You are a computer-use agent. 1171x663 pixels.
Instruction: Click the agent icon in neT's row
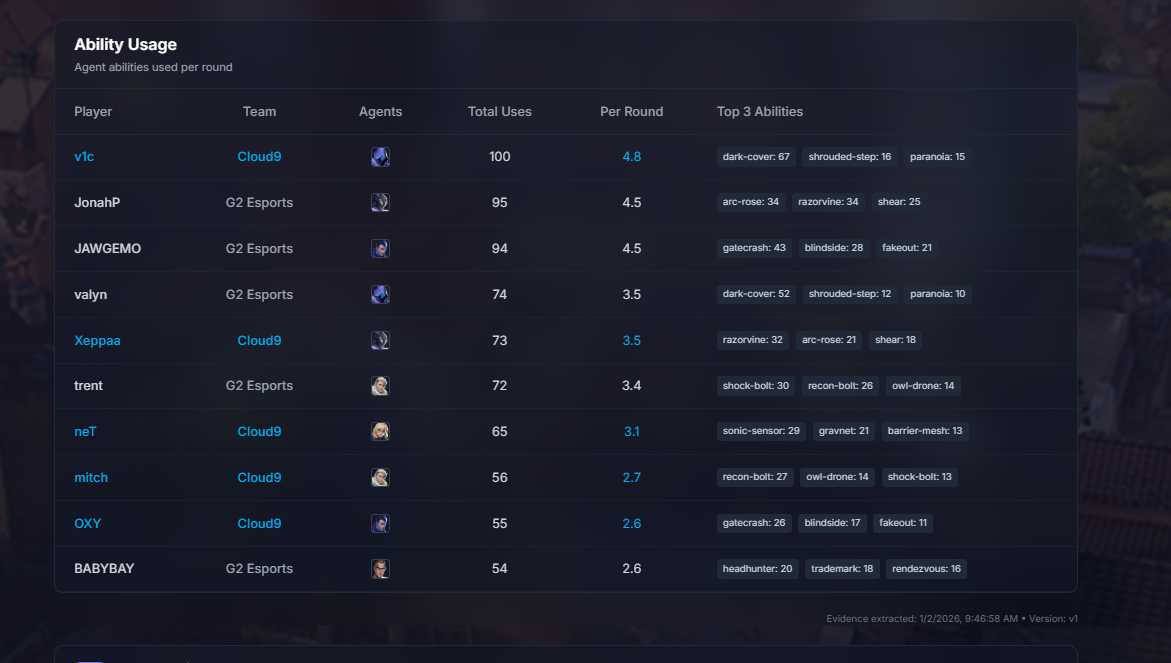[x=380, y=432]
